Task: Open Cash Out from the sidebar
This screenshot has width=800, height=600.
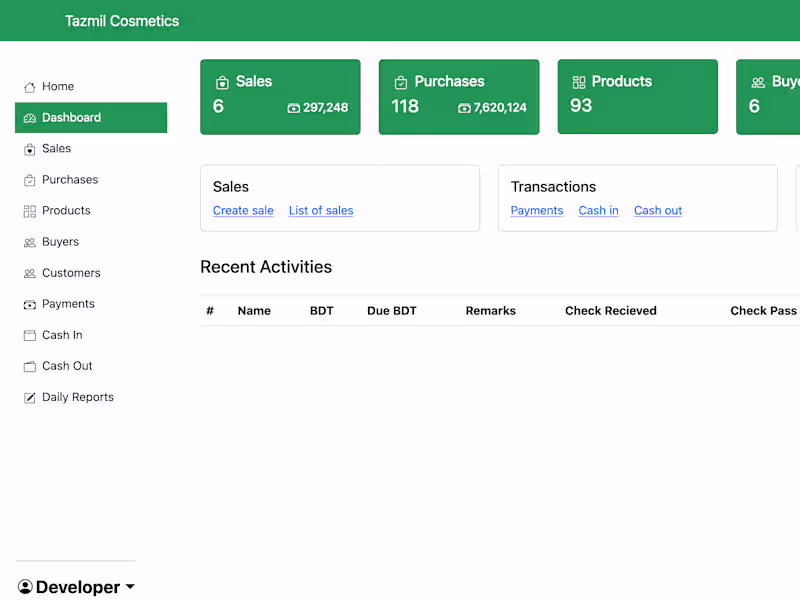Action: [x=91, y=366]
